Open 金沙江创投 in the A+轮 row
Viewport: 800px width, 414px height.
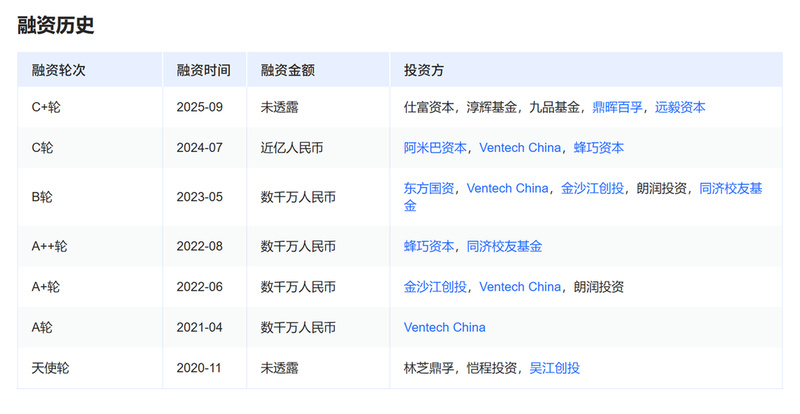pos(435,287)
